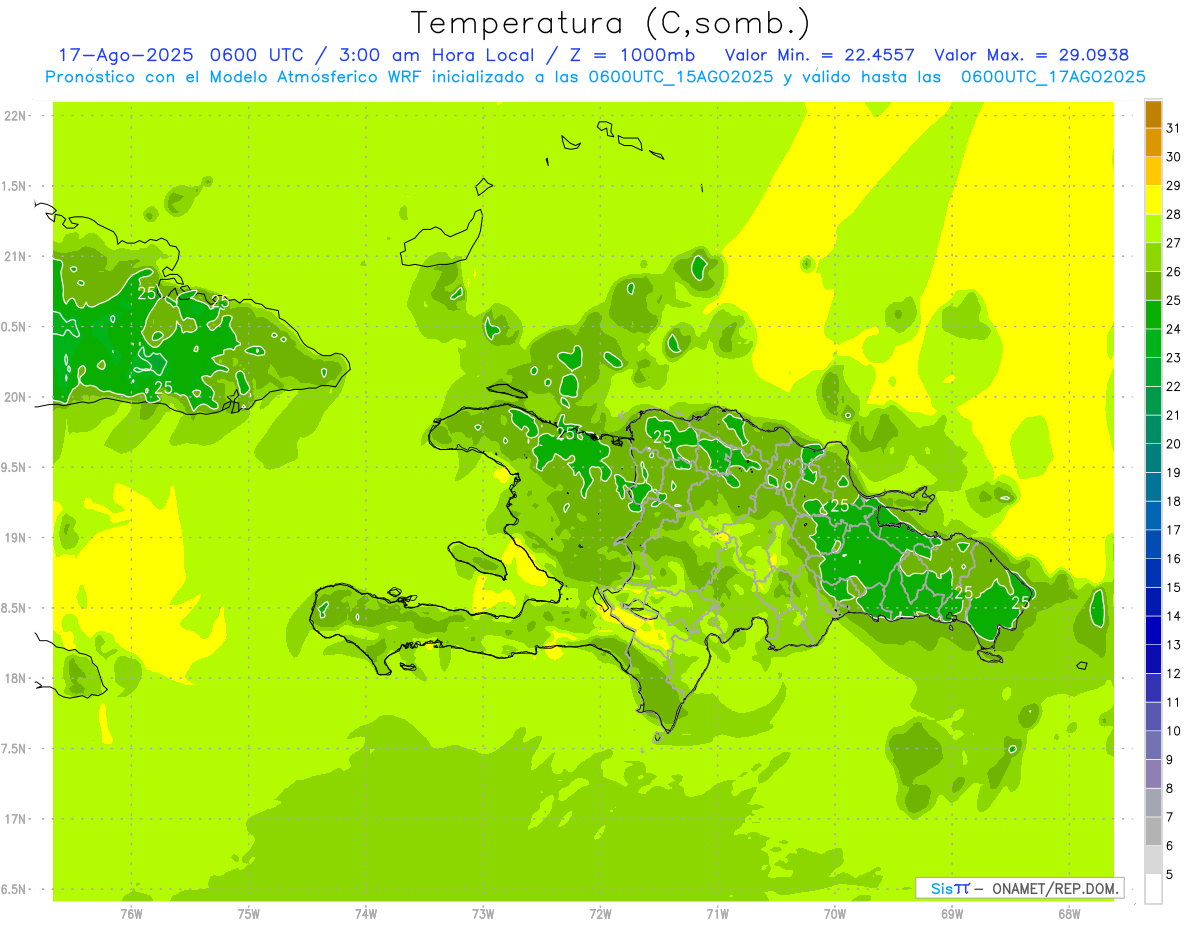Screen dimensions: 1200x927
Task: Click the teal color scale swatch between 19 and 20
Action: (x=1153, y=458)
